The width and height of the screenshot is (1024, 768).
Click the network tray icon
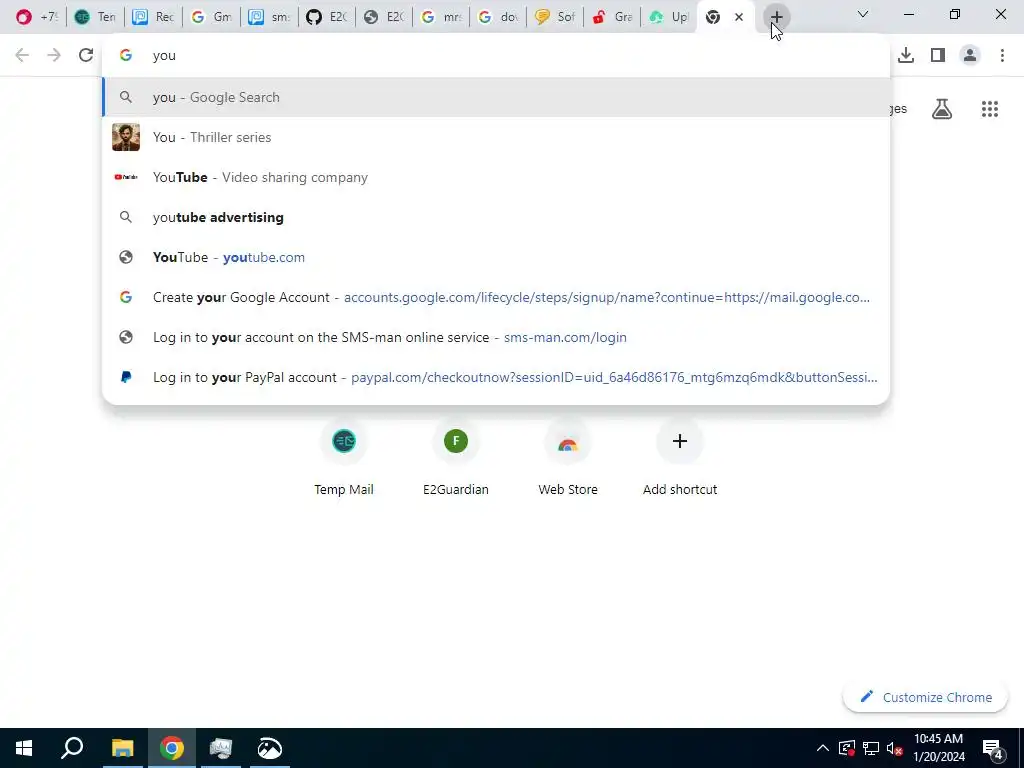[x=871, y=748]
